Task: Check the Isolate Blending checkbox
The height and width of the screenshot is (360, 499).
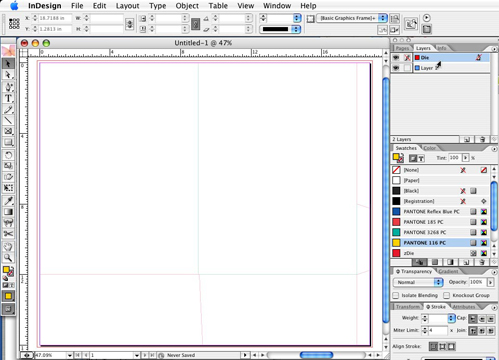Action: pos(396,295)
